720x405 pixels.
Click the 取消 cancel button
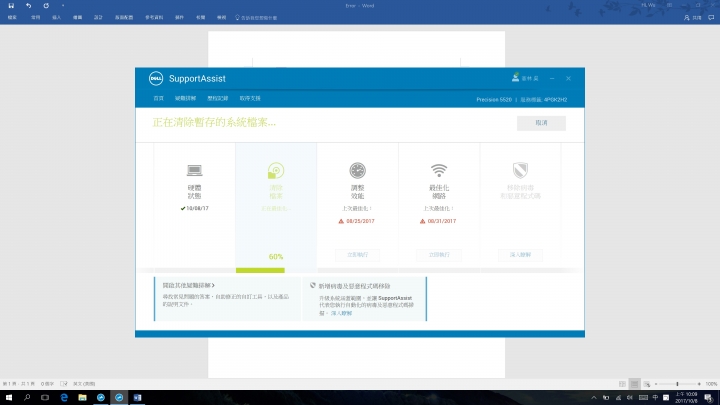[x=541, y=123]
